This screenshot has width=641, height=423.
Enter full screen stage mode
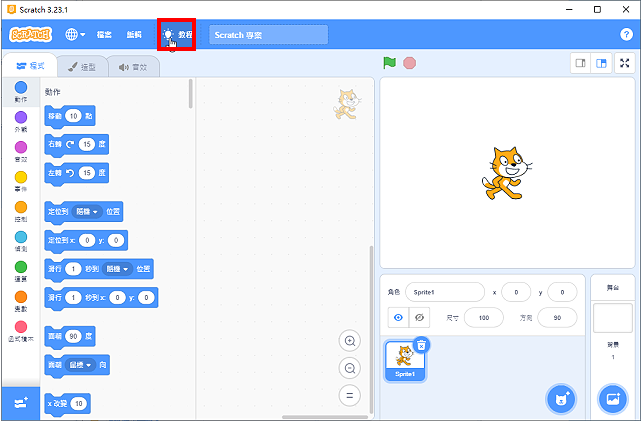(x=625, y=63)
